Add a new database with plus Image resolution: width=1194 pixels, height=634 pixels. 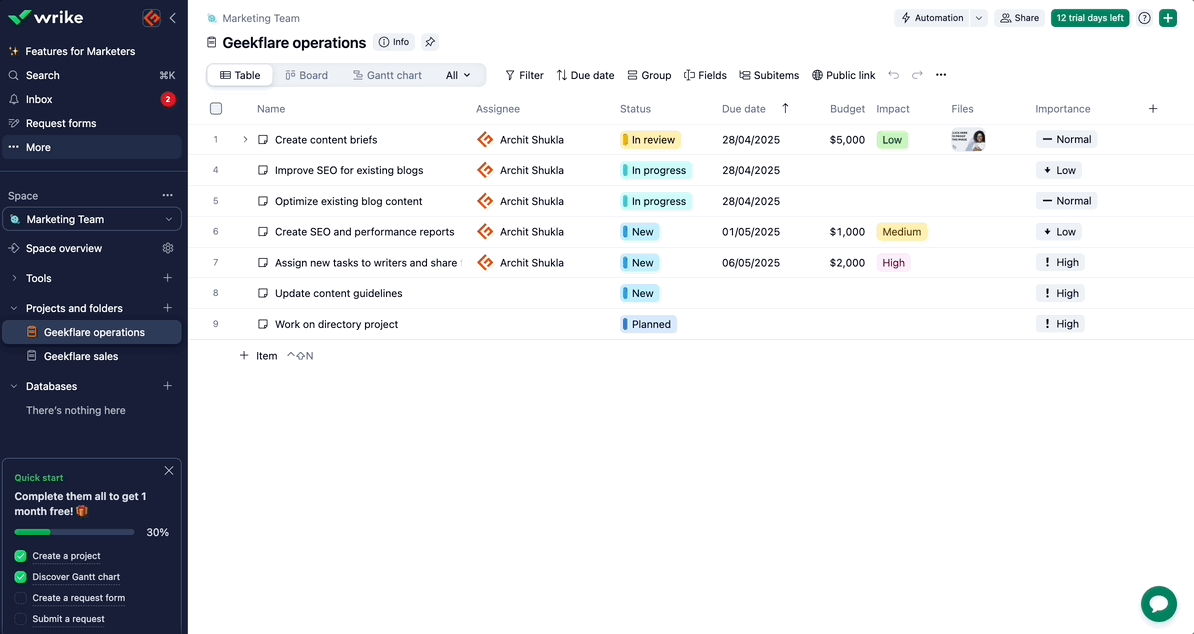point(168,386)
